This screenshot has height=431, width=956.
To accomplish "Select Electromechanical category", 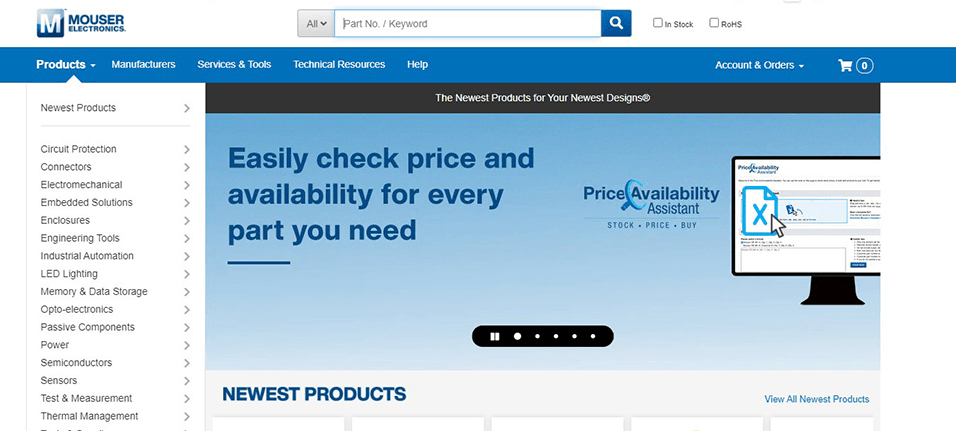I will pos(81,184).
